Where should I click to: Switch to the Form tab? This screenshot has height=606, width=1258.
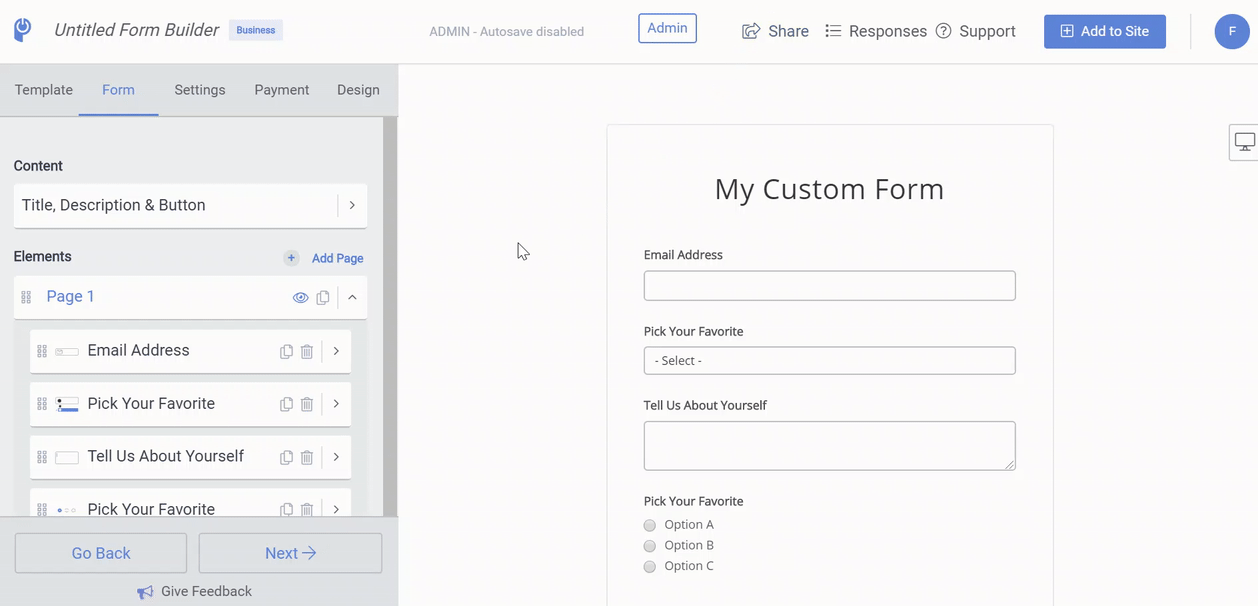coord(118,90)
